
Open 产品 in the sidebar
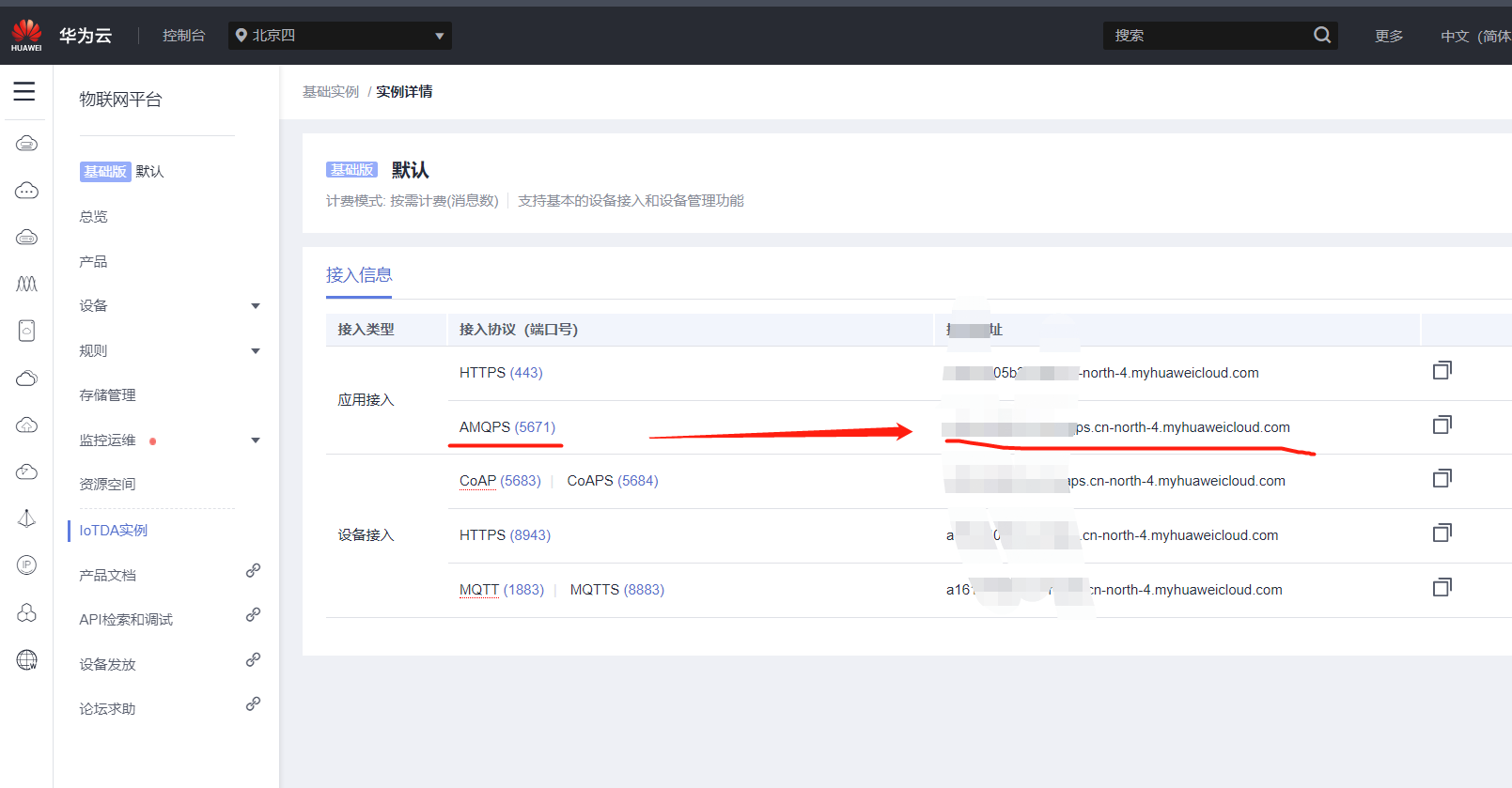point(93,262)
